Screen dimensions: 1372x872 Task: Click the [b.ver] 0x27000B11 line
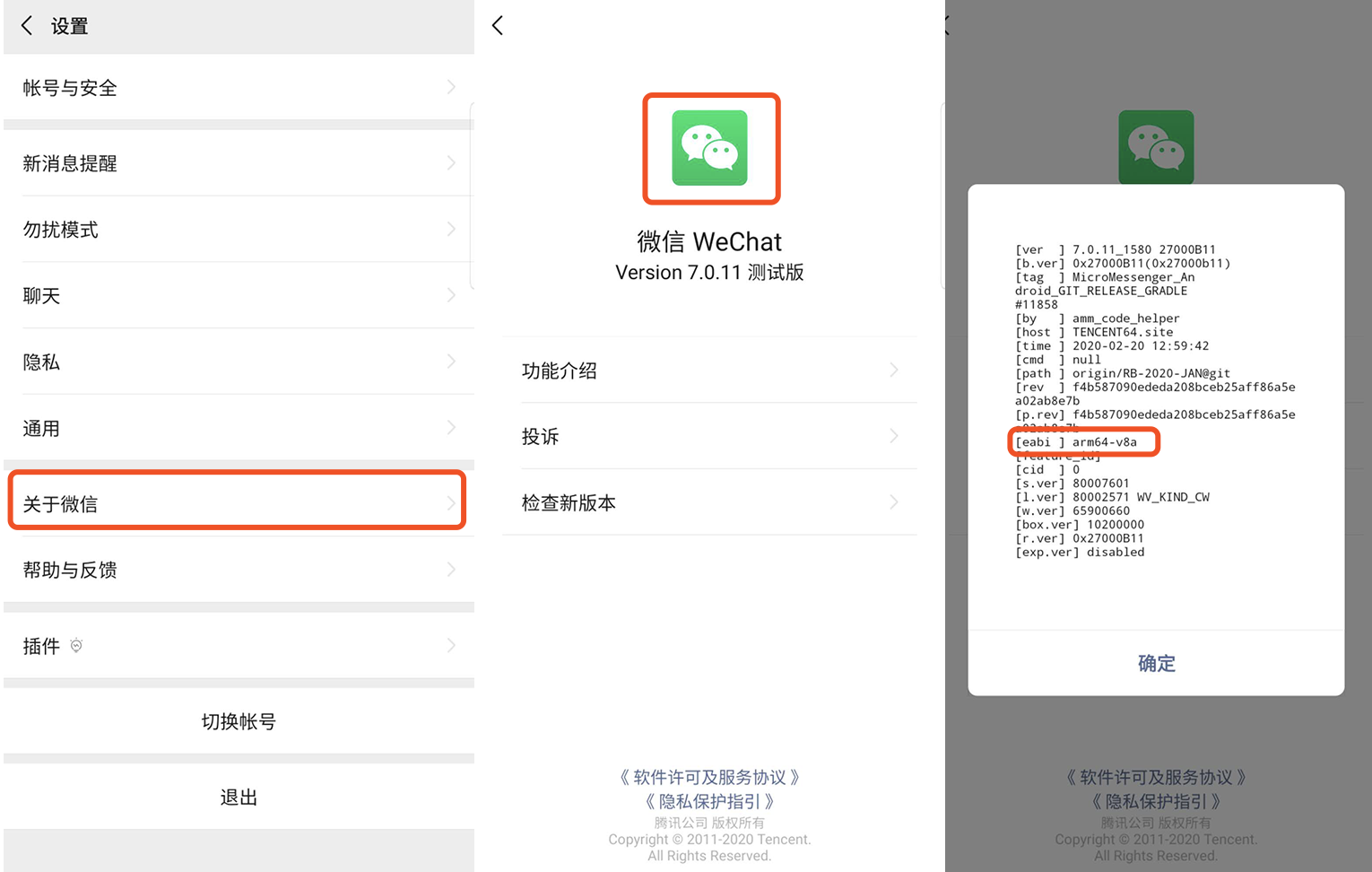point(1123,263)
